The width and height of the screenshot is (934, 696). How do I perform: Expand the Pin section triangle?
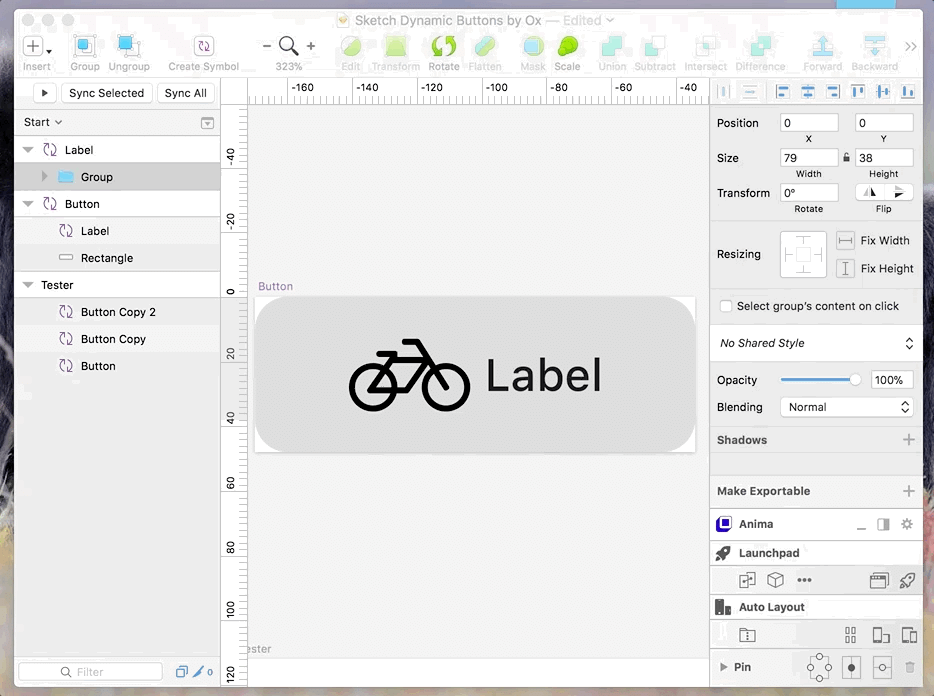coord(723,667)
